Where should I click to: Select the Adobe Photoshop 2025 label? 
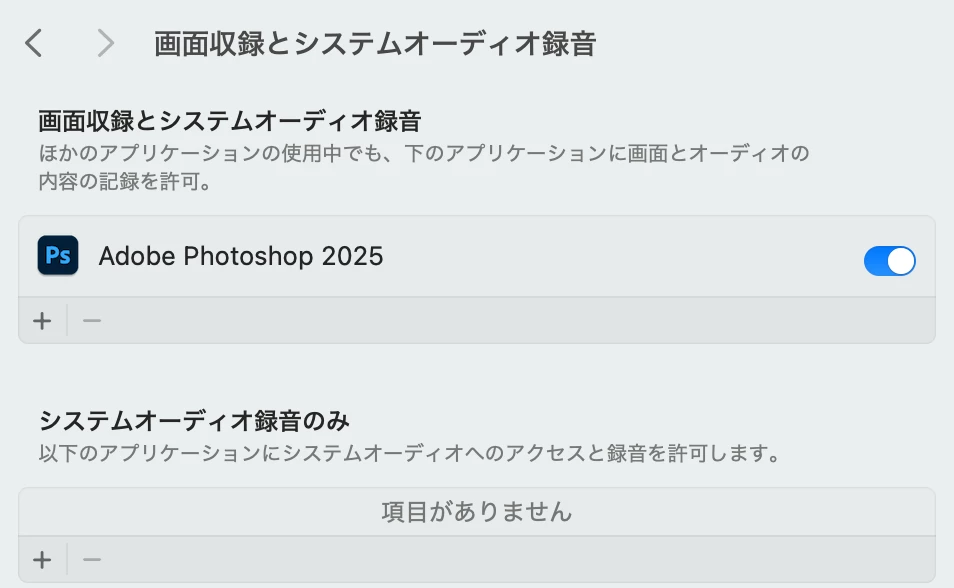[241, 256]
